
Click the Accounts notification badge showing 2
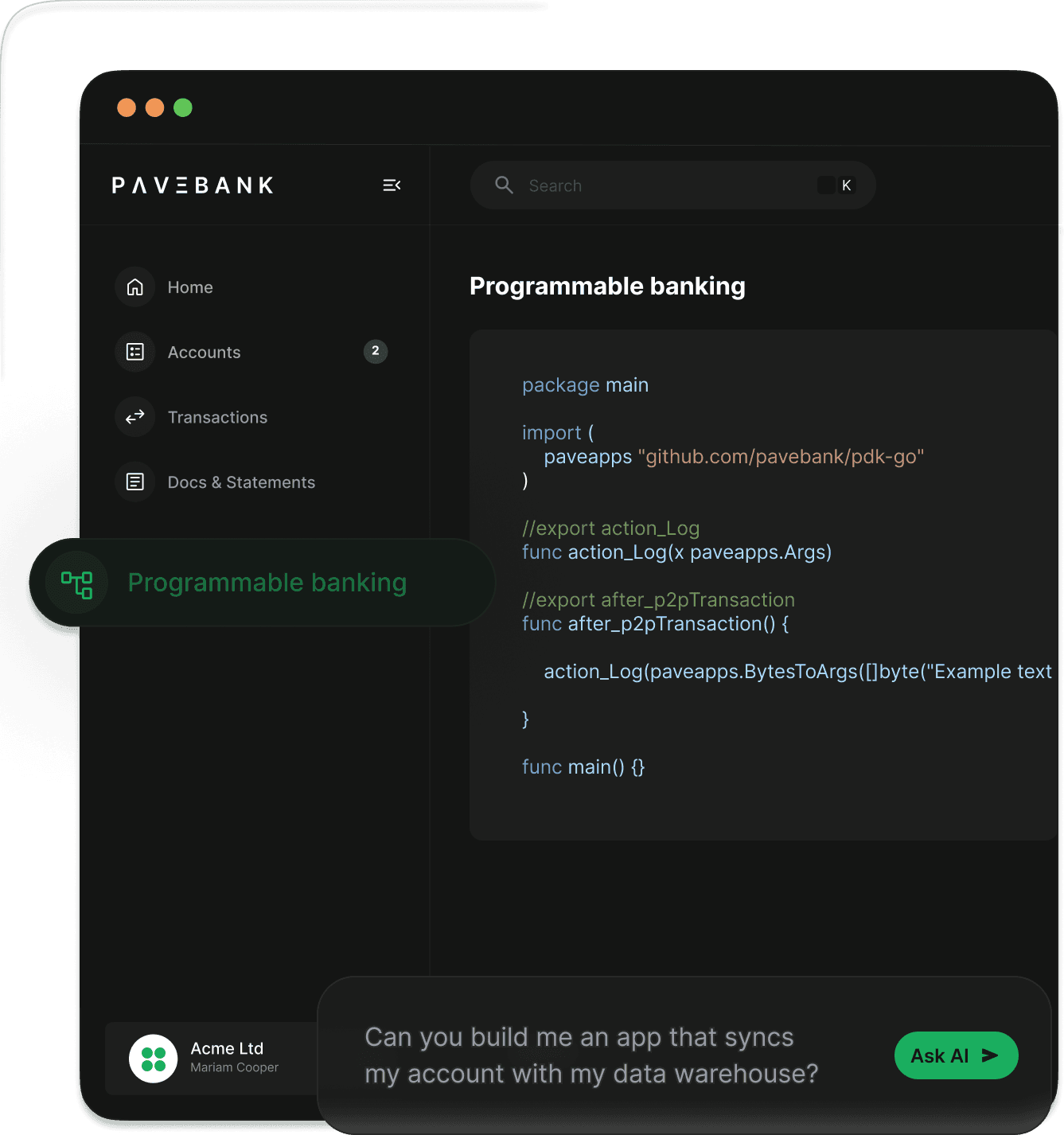tap(375, 352)
